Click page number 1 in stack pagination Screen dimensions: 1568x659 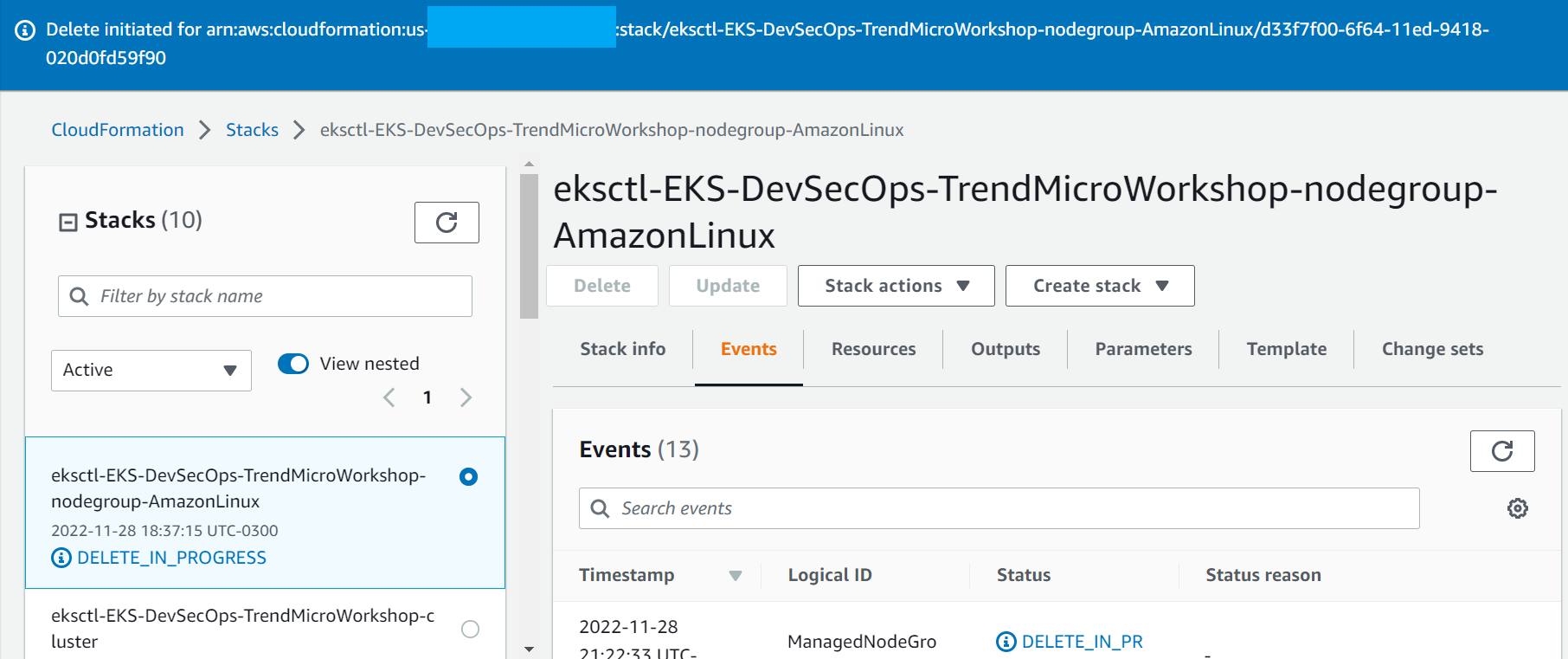click(427, 397)
